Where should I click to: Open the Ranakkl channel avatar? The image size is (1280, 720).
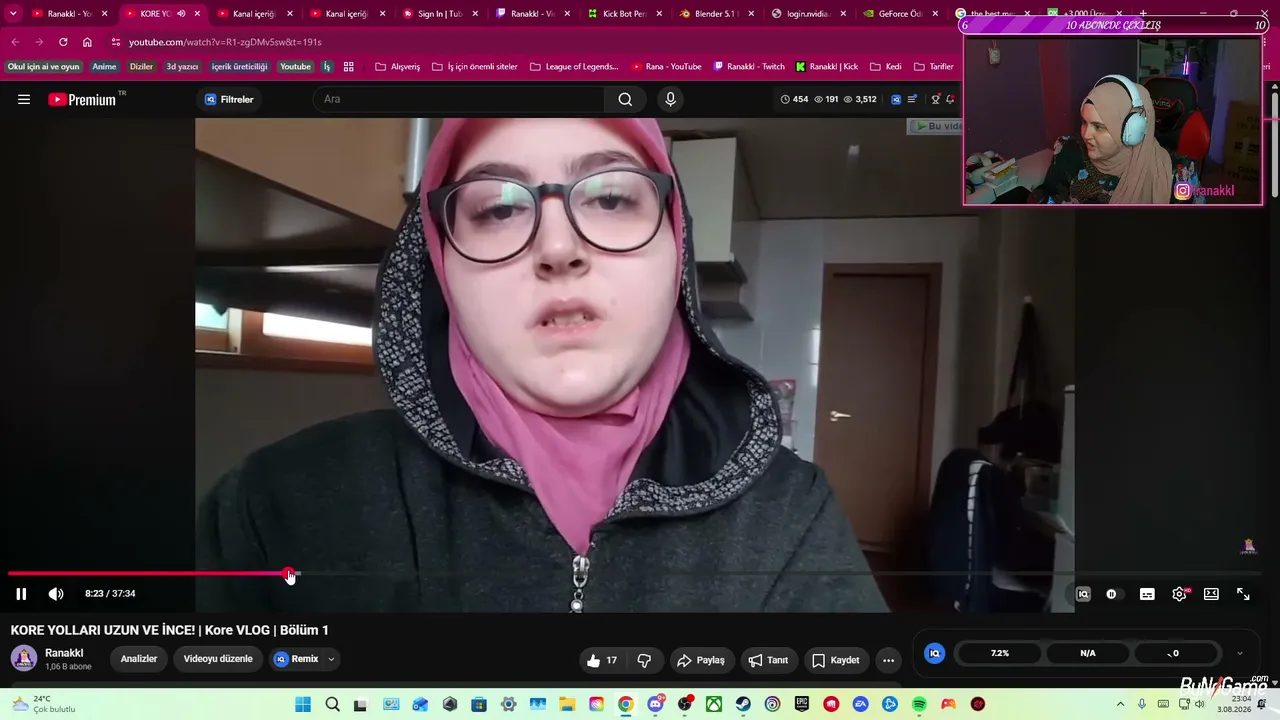pos(24,658)
